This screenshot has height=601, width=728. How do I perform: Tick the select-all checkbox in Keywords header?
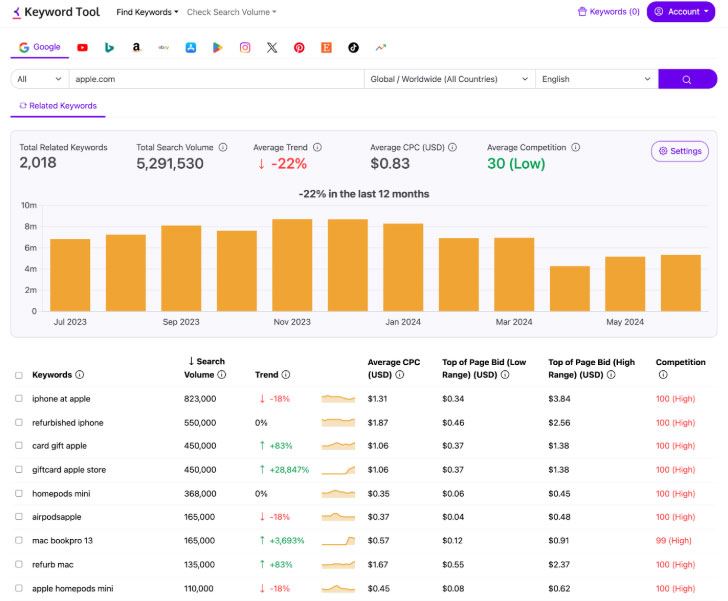tap(19, 375)
